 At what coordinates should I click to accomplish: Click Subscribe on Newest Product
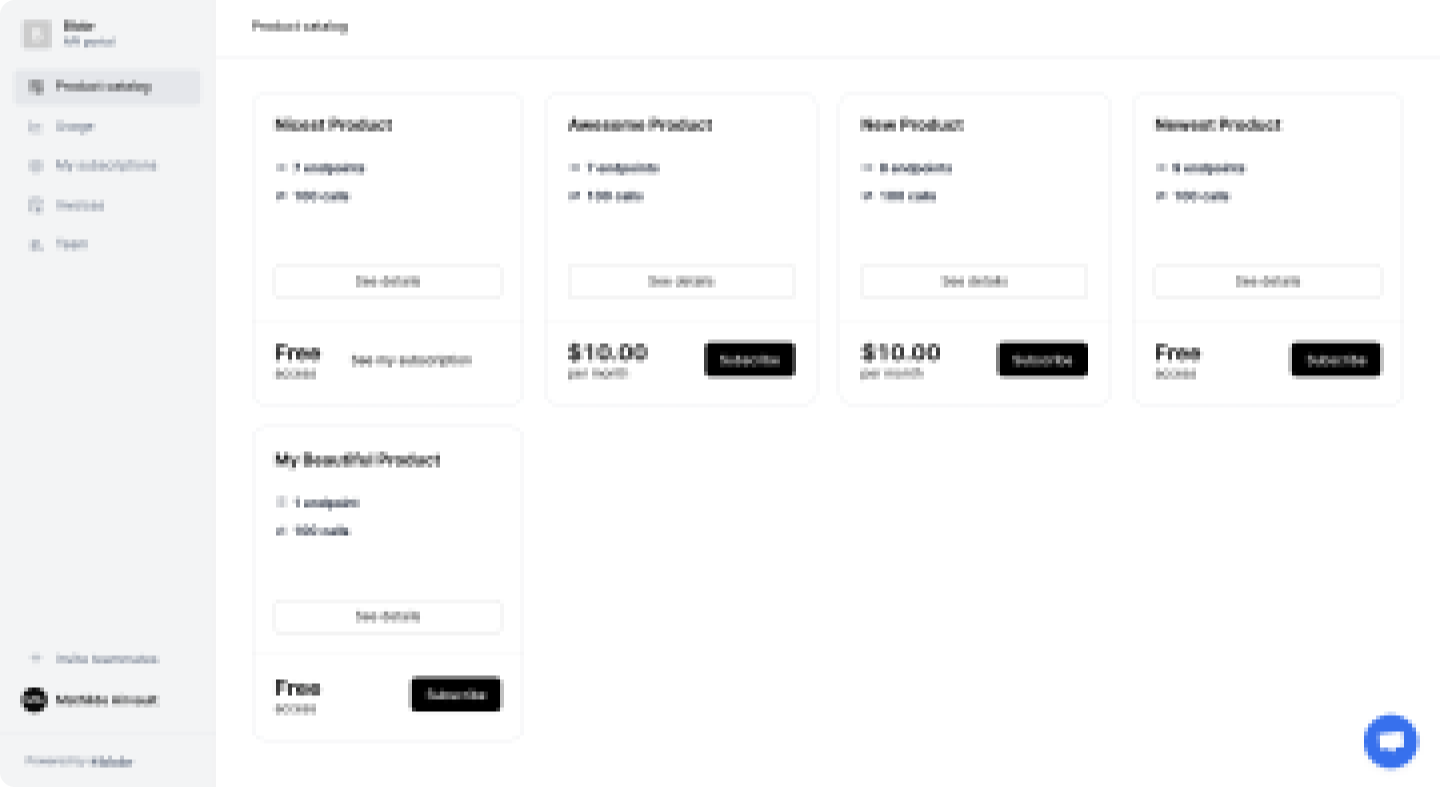(x=1335, y=359)
